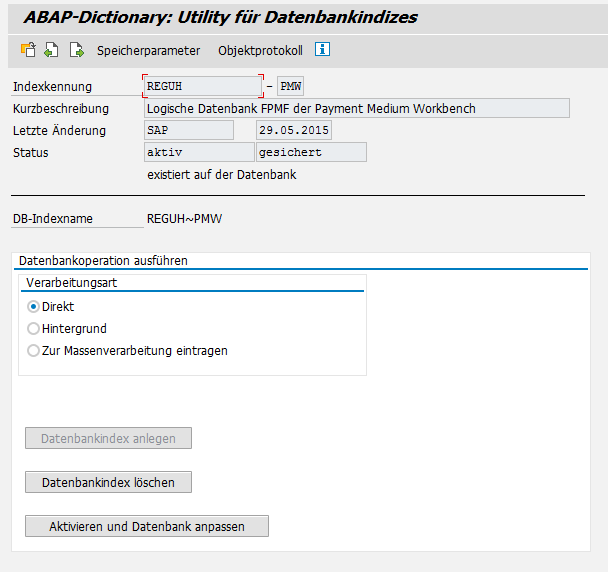Select the Direkt processing option
Screen dimensions: 608x572
tap(34, 307)
